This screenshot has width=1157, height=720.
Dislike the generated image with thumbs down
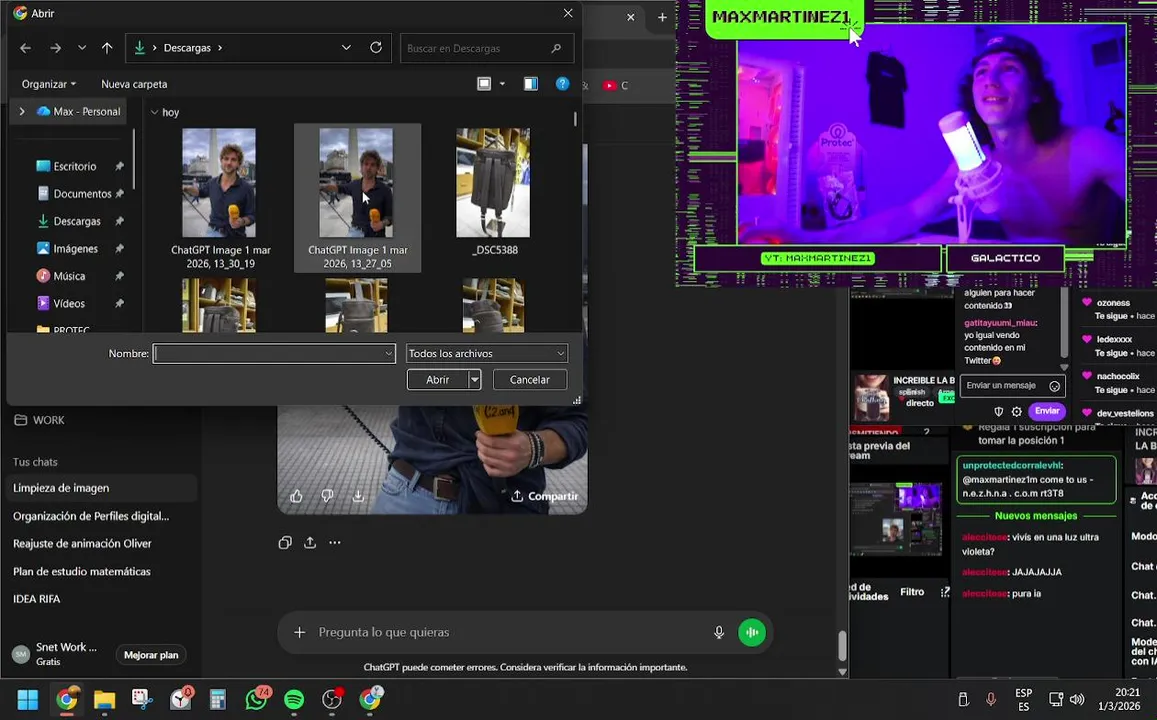327,496
